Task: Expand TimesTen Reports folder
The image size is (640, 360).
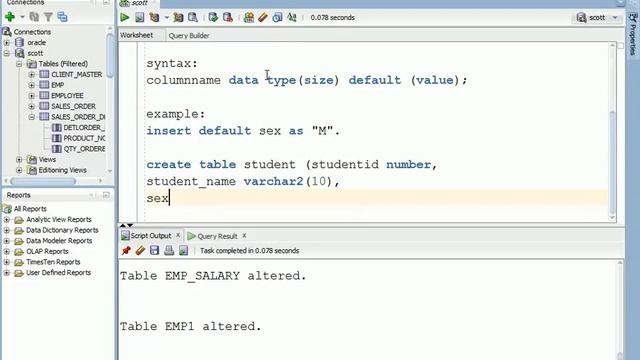Action: 7,262
